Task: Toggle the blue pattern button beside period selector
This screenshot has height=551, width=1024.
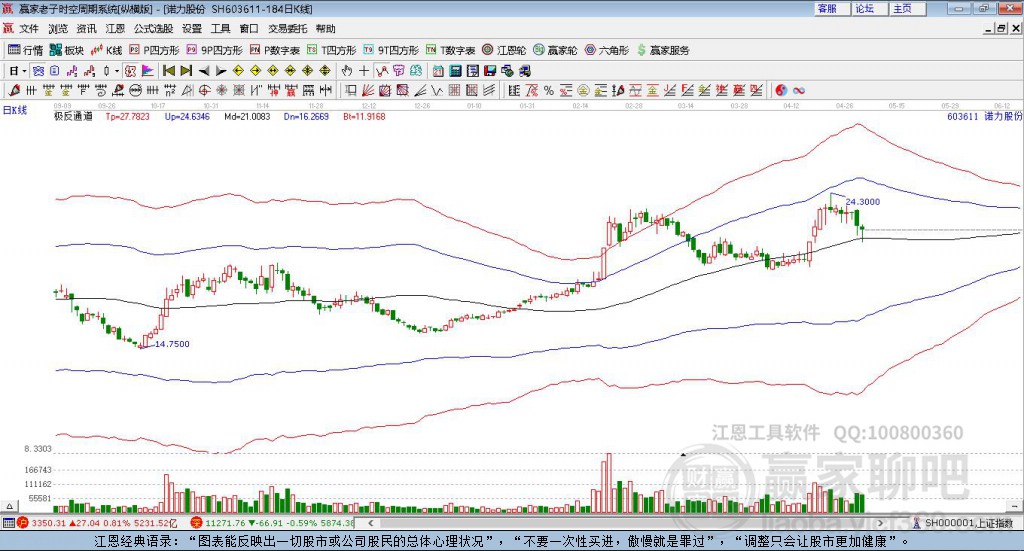Action: click(38, 71)
